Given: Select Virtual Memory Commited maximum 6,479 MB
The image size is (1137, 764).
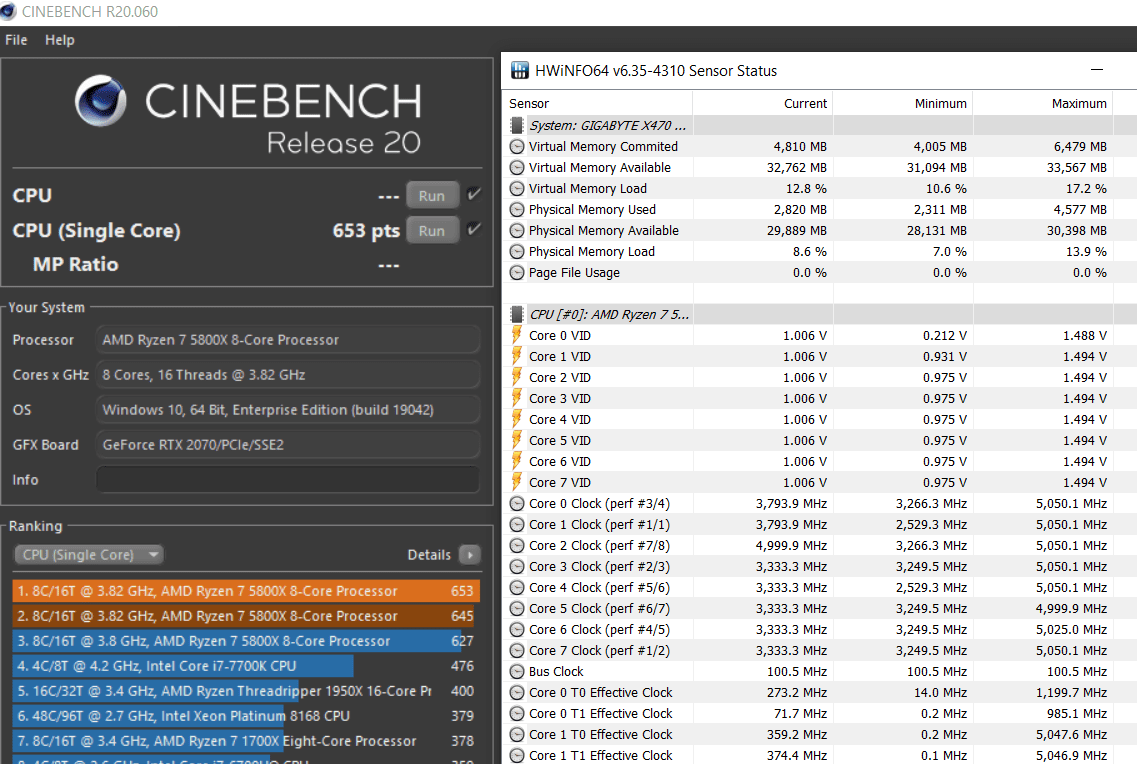Looking at the screenshot, I should click(1080, 146).
